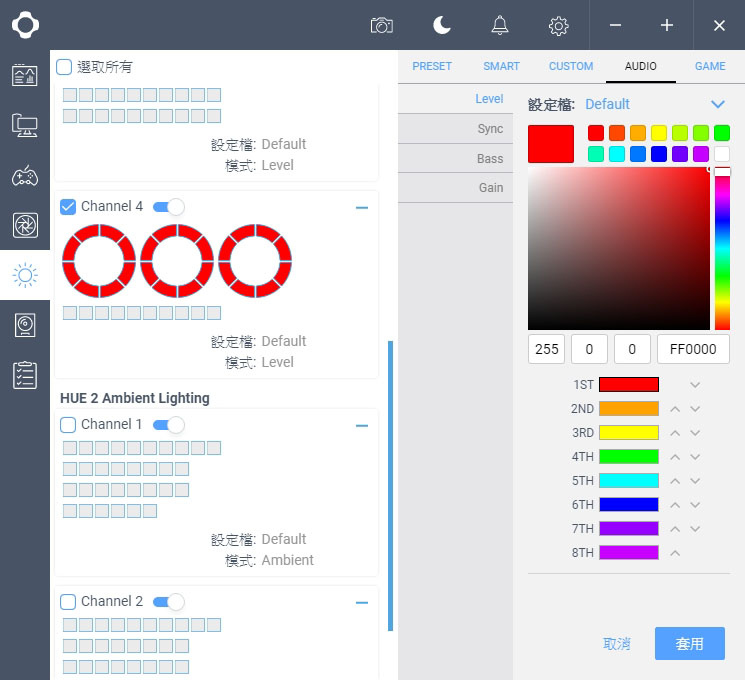Select the Gain audio mode

click(456, 188)
